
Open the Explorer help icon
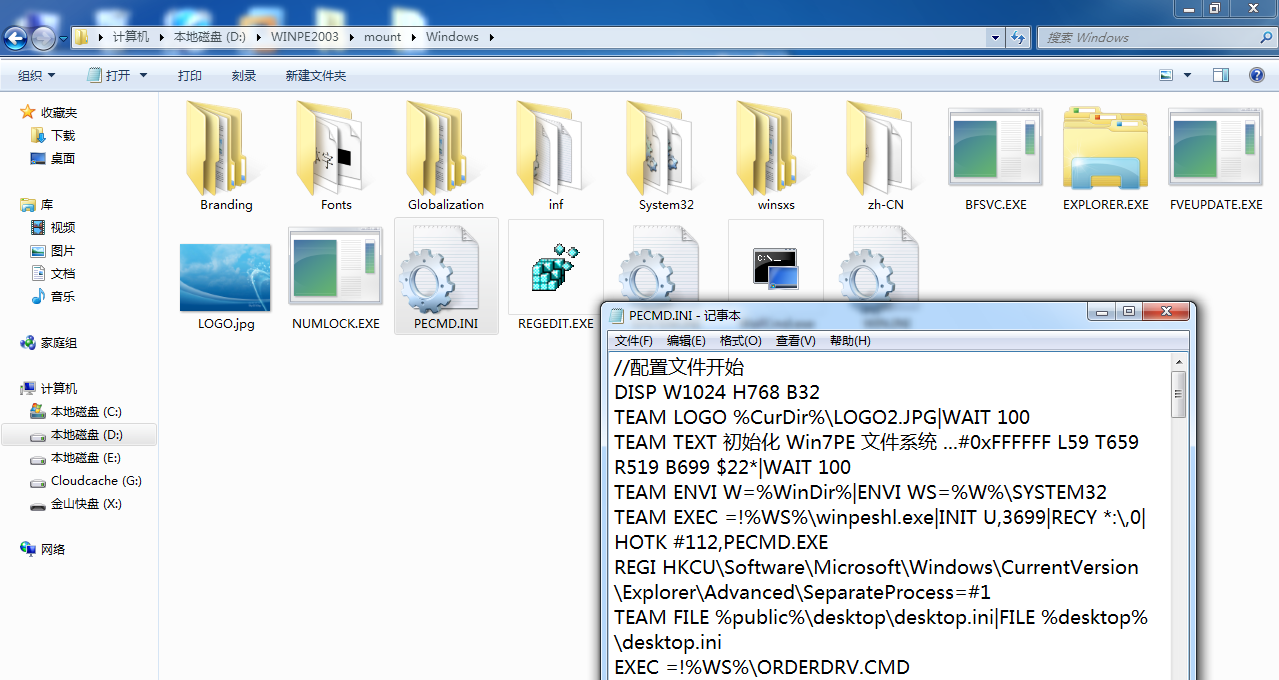tap(1257, 75)
